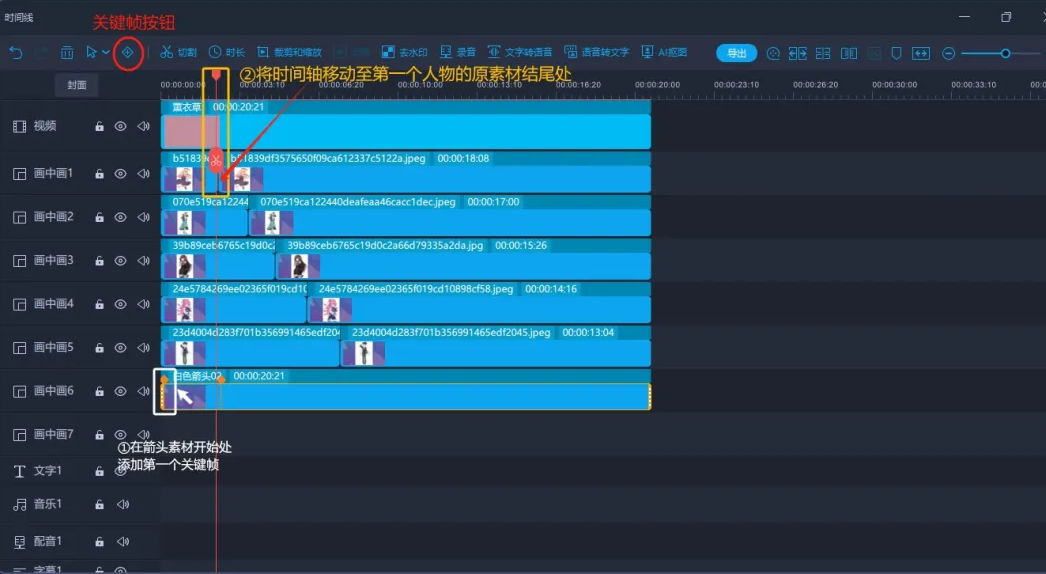Screen dimensions: 1046x574
Task: Split the clip with 切割 scissors
Action: click(x=178, y=52)
